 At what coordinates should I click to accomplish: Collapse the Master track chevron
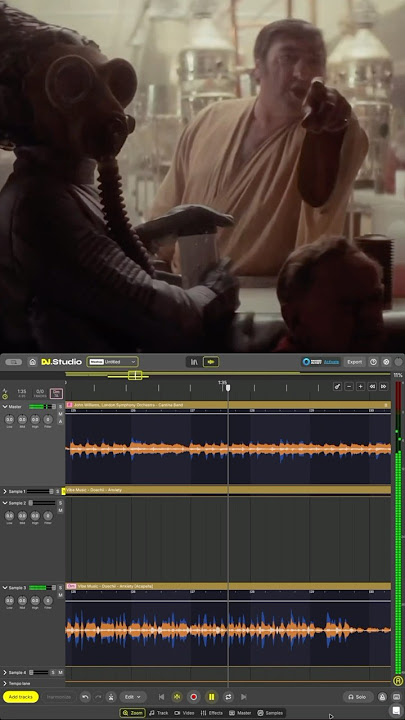5,407
